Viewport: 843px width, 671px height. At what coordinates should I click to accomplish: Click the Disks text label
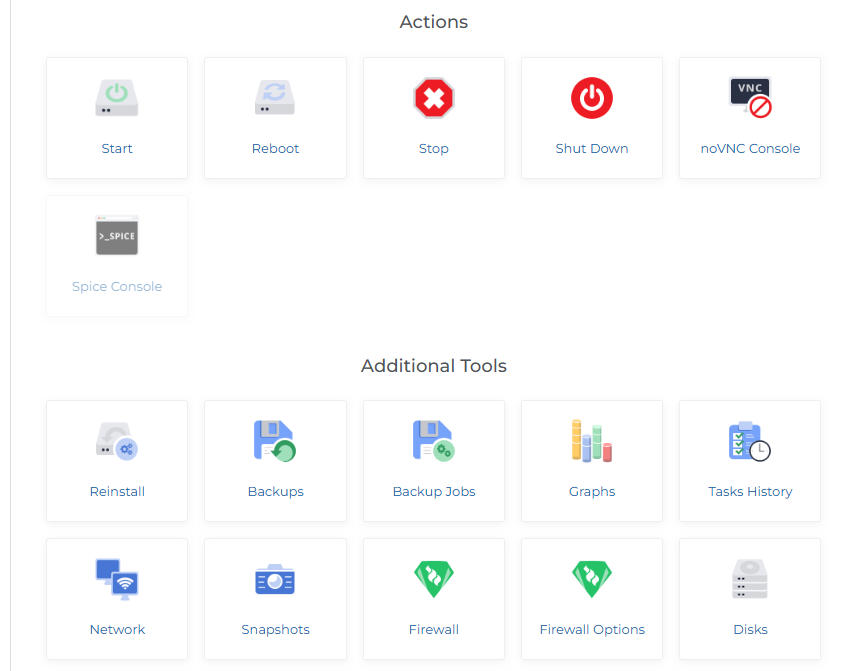pos(750,630)
